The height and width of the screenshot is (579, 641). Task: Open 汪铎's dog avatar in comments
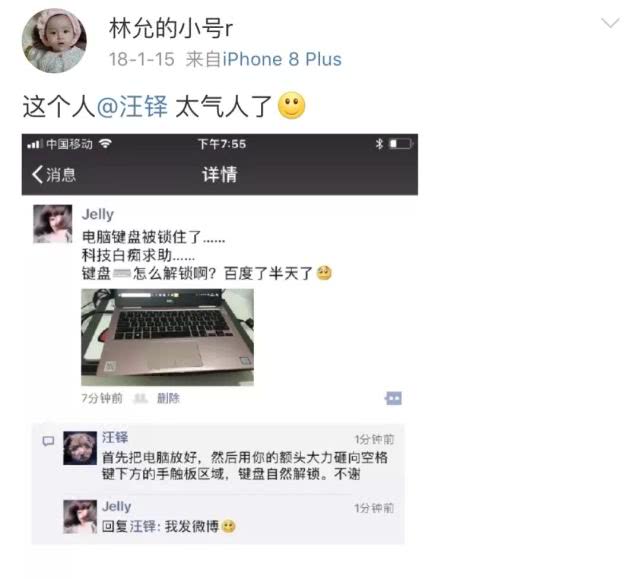[80, 448]
